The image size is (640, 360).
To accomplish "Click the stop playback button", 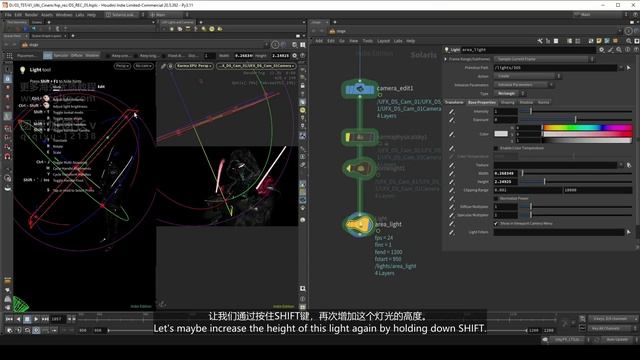I will click(27, 319).
